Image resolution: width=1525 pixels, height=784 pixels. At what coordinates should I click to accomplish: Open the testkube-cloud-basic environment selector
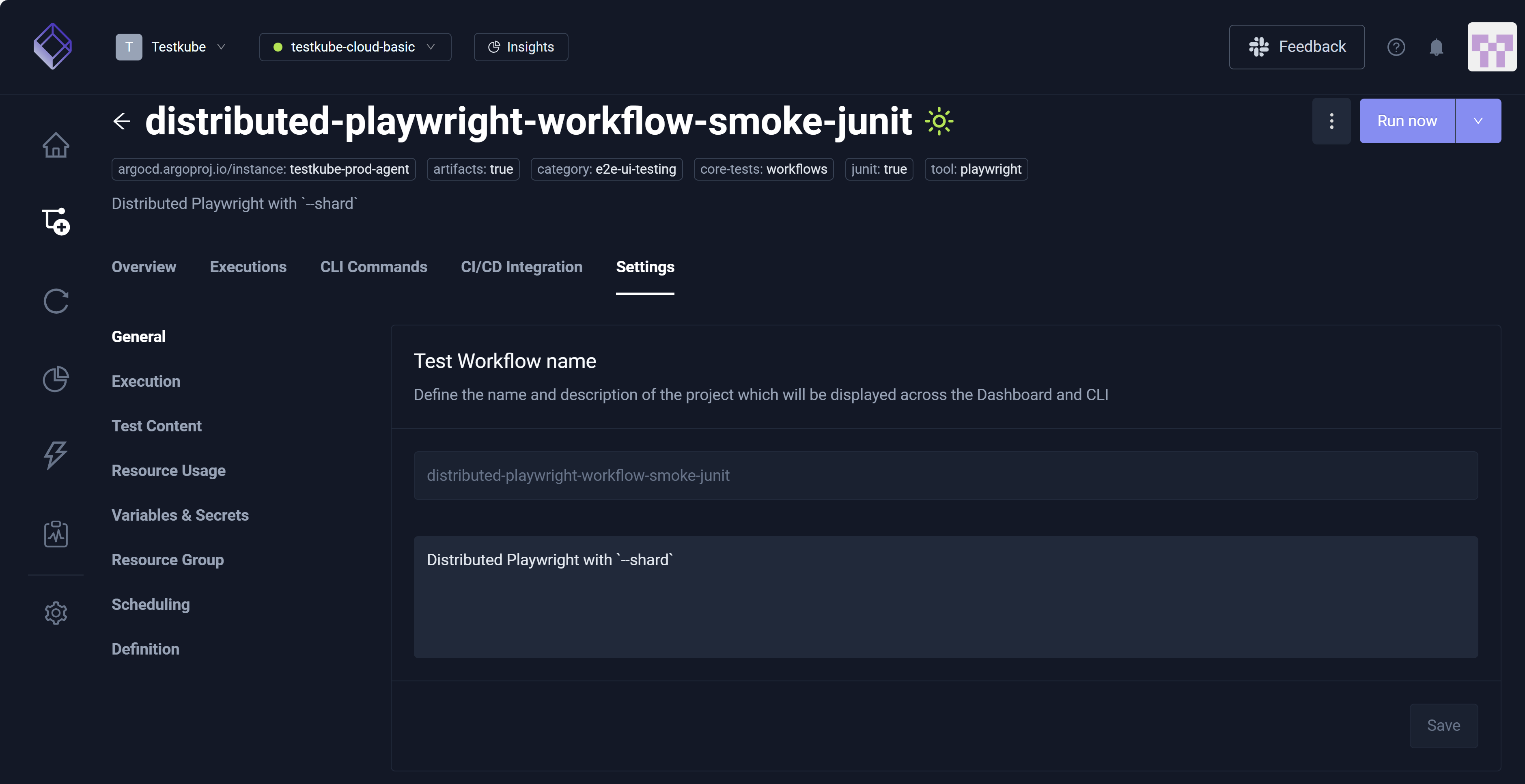(x=355, y=47)
